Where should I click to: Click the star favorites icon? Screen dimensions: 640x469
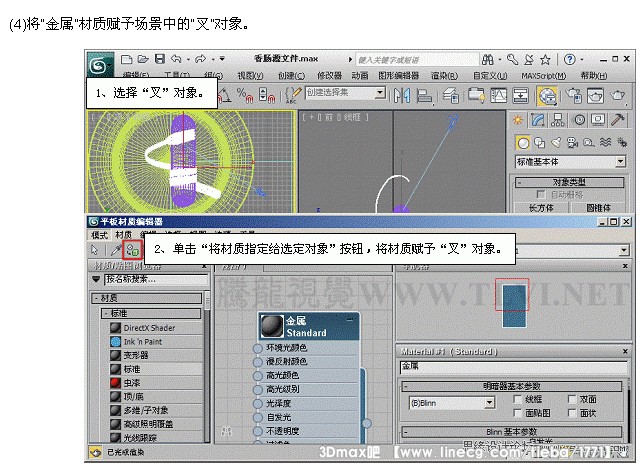(545, 60)
